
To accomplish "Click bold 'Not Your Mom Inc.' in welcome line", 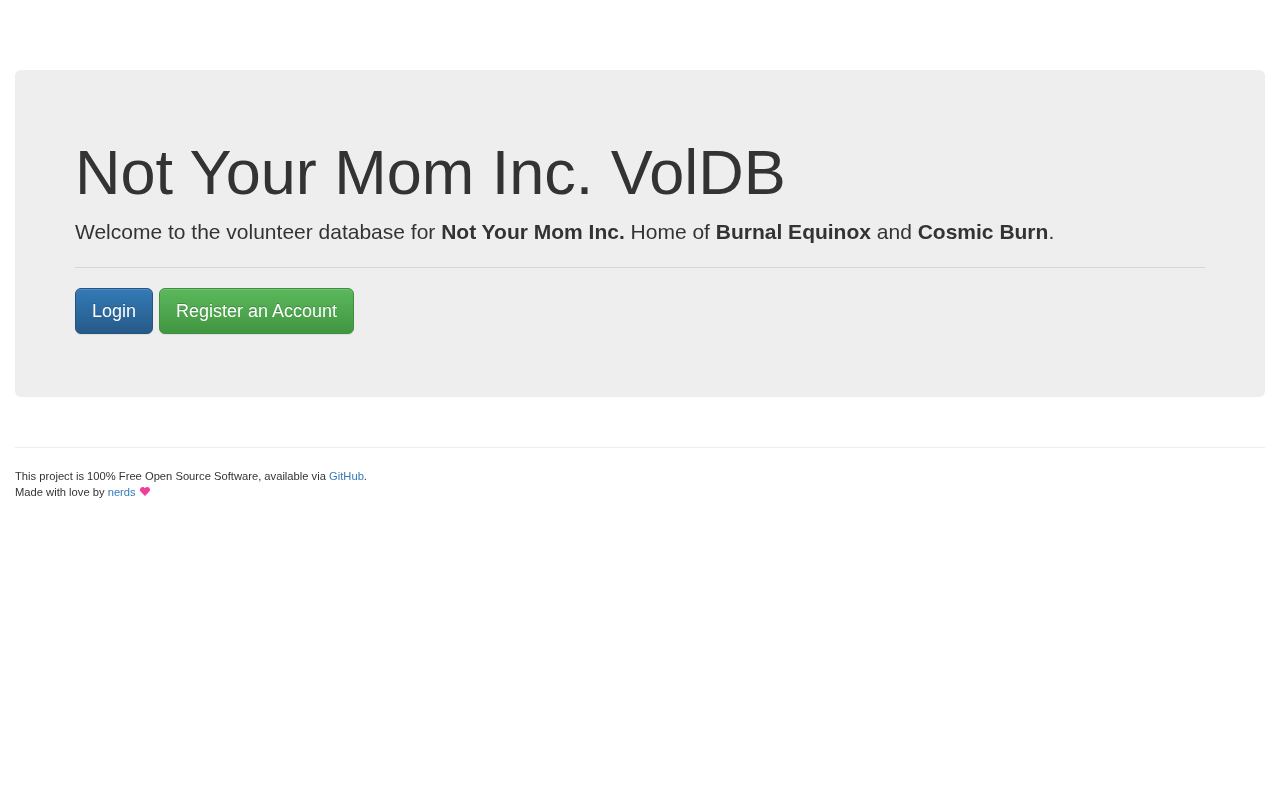I will pyautogui.click(x=533, y=232).
